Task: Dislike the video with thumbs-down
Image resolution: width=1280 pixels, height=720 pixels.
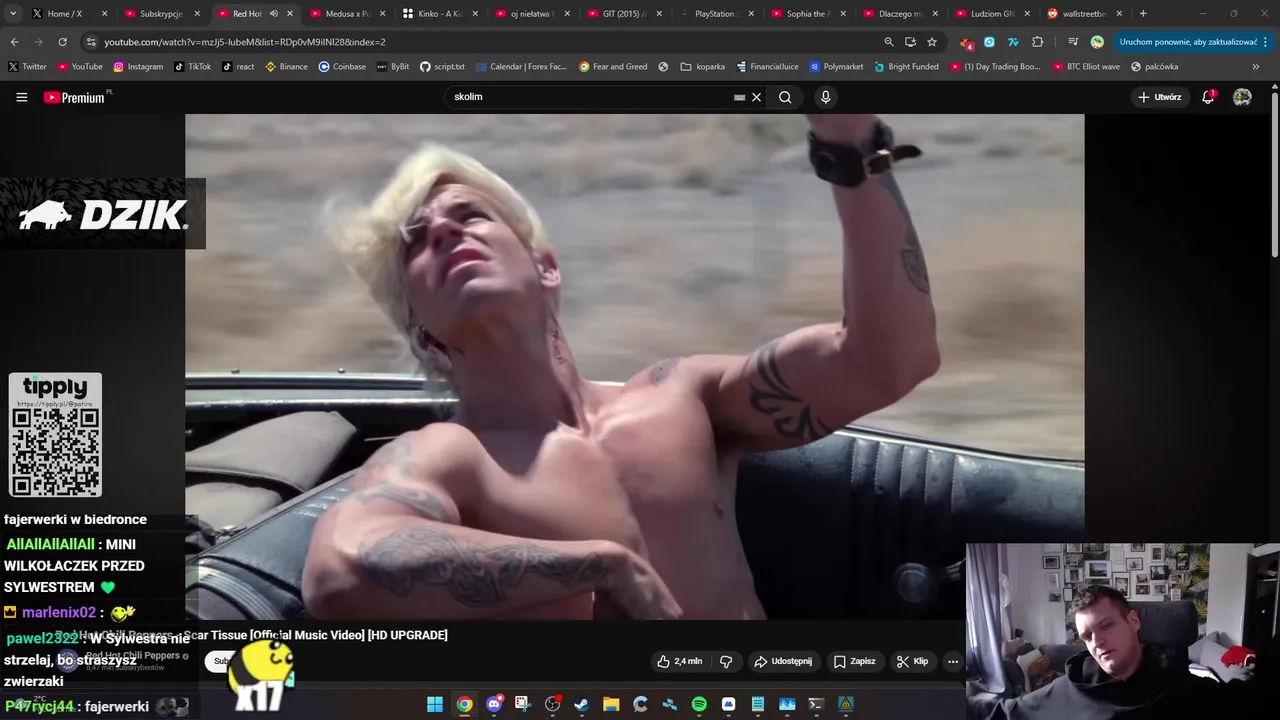Action: [x=726, y=661]
